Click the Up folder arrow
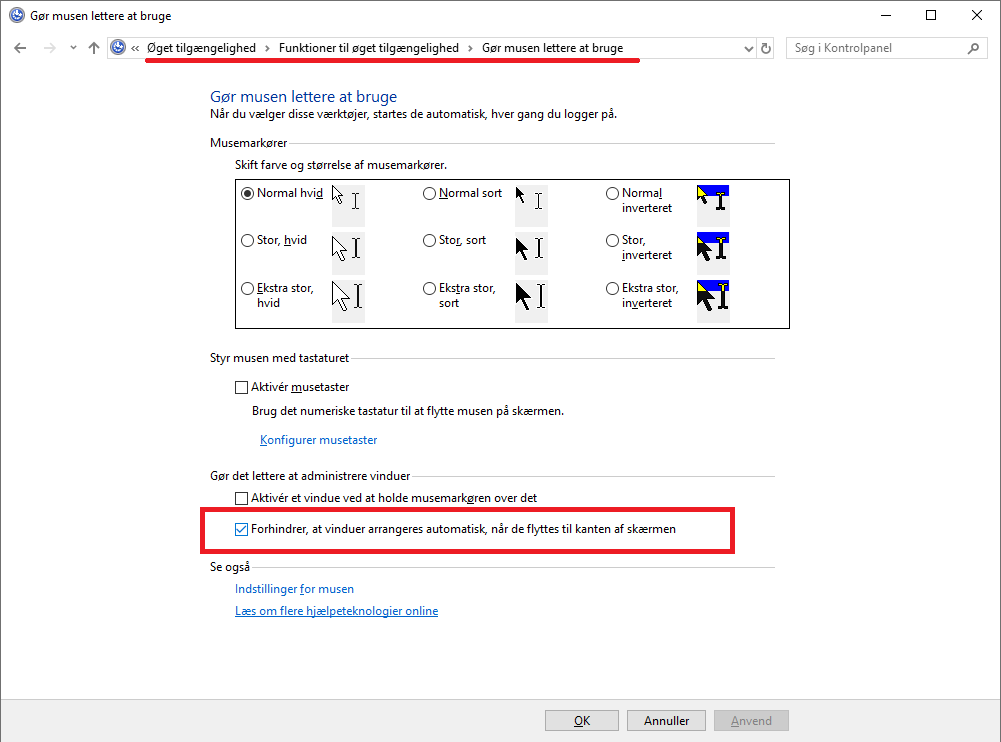This screenshot has height=742, width=1001. [x=94, y=48]
